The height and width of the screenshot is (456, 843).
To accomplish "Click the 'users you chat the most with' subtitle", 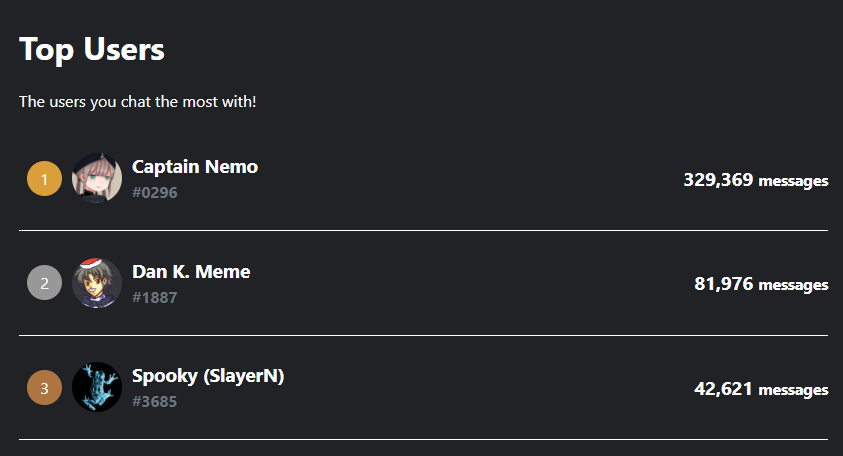I will point(138,102).
